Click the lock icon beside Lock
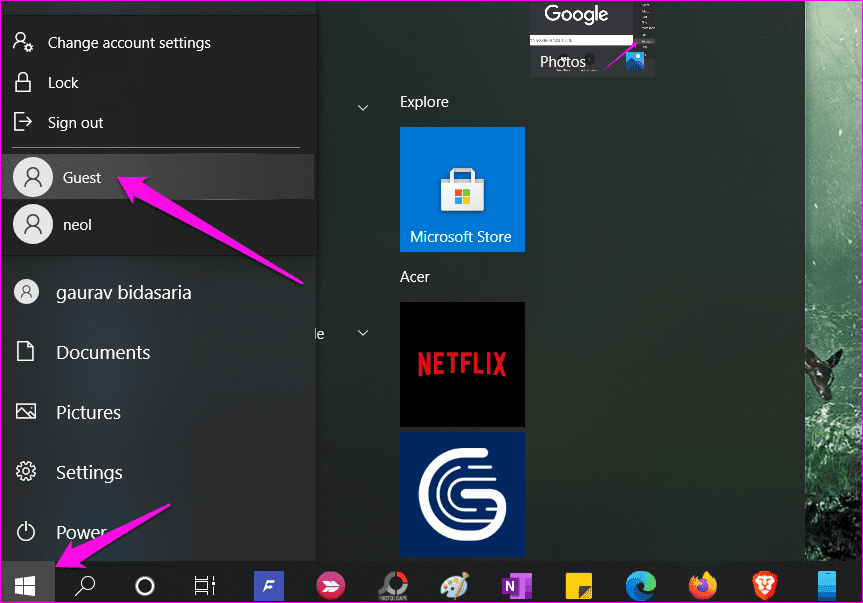The image size is (863, 603). pyautogui.click(x=23, y=82)
